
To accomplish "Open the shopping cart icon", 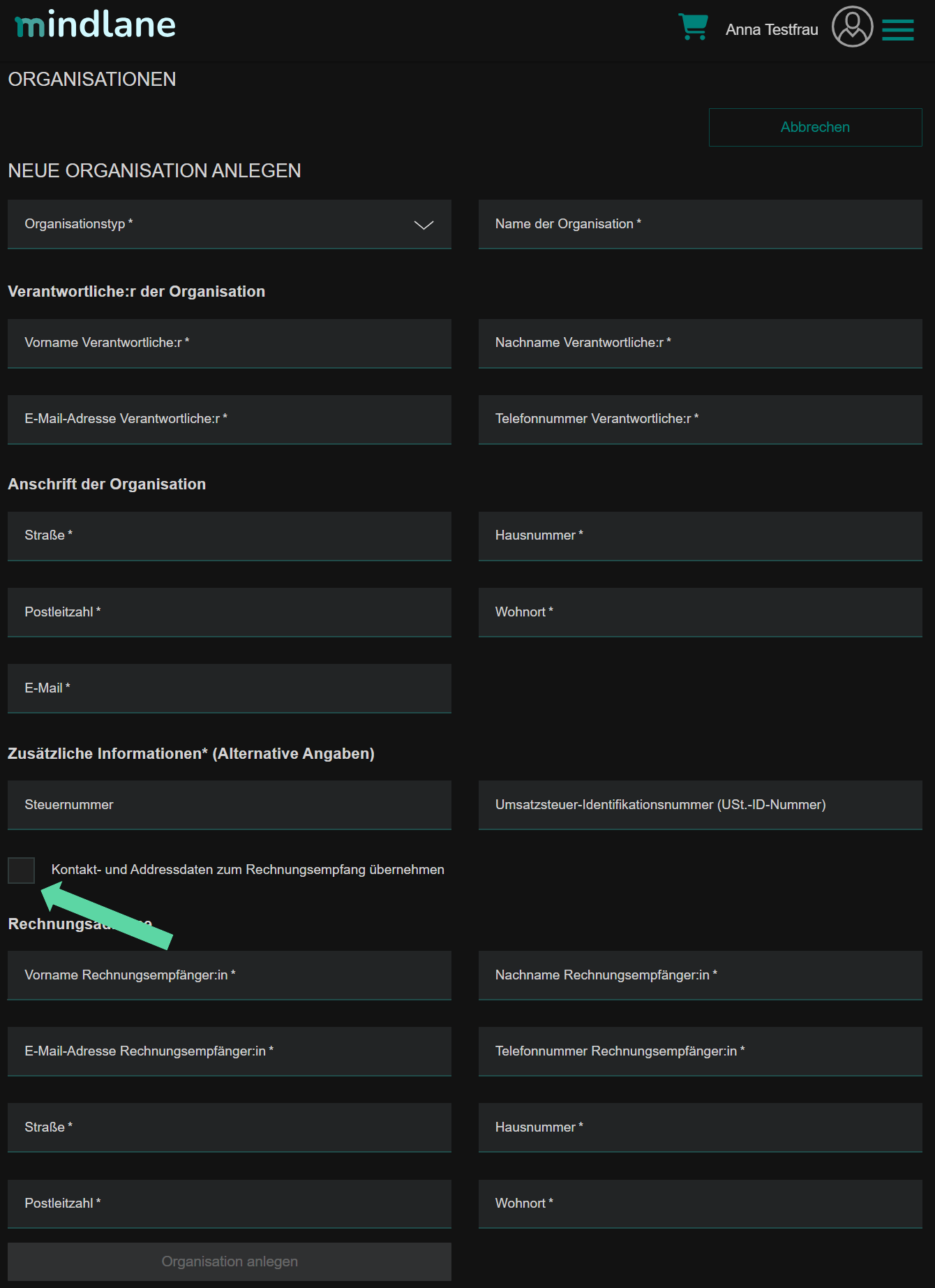I will click(693, 27).
